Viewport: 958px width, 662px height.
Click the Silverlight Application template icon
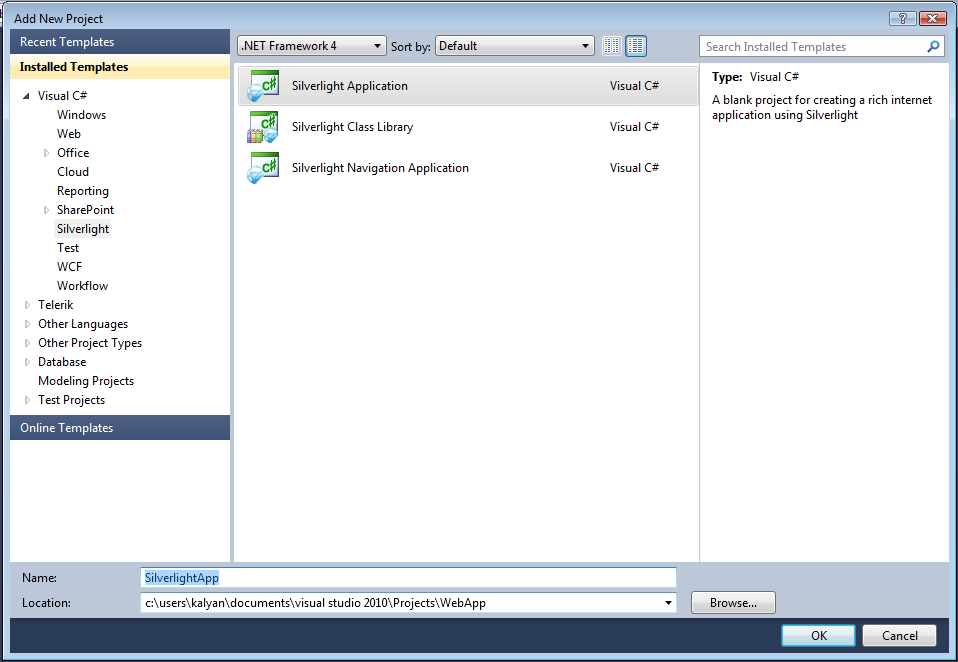click(x=263, y=85)
